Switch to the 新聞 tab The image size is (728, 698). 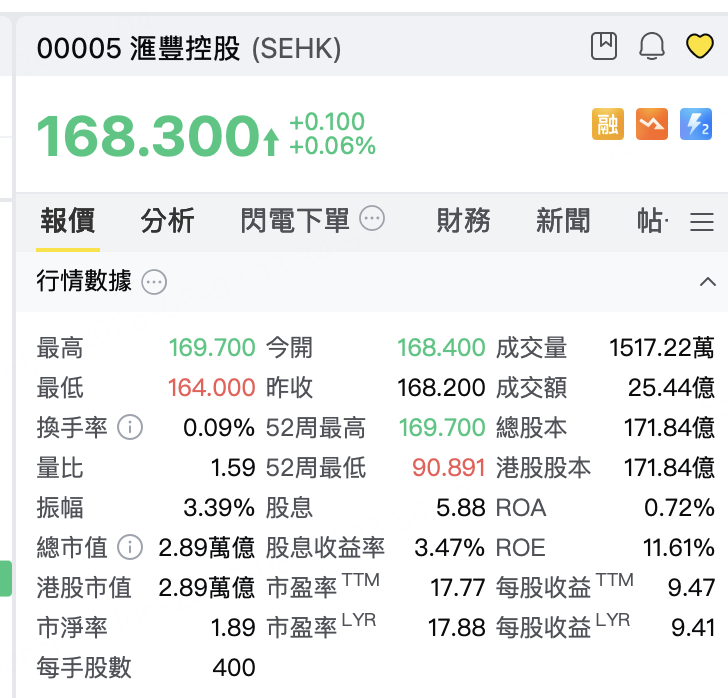563,221
